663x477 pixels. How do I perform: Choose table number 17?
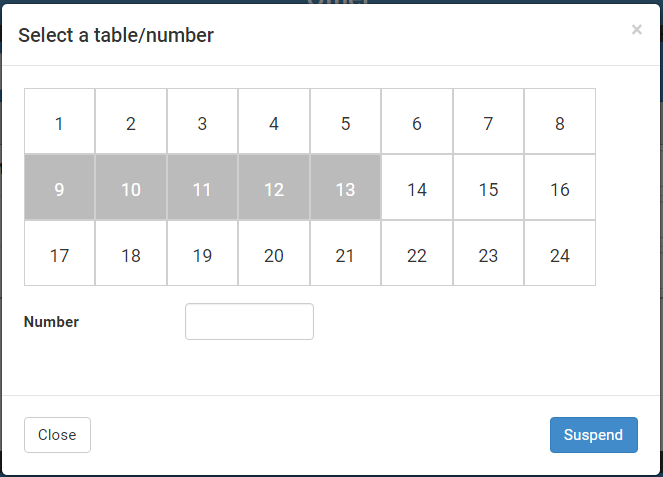[60, 255]
